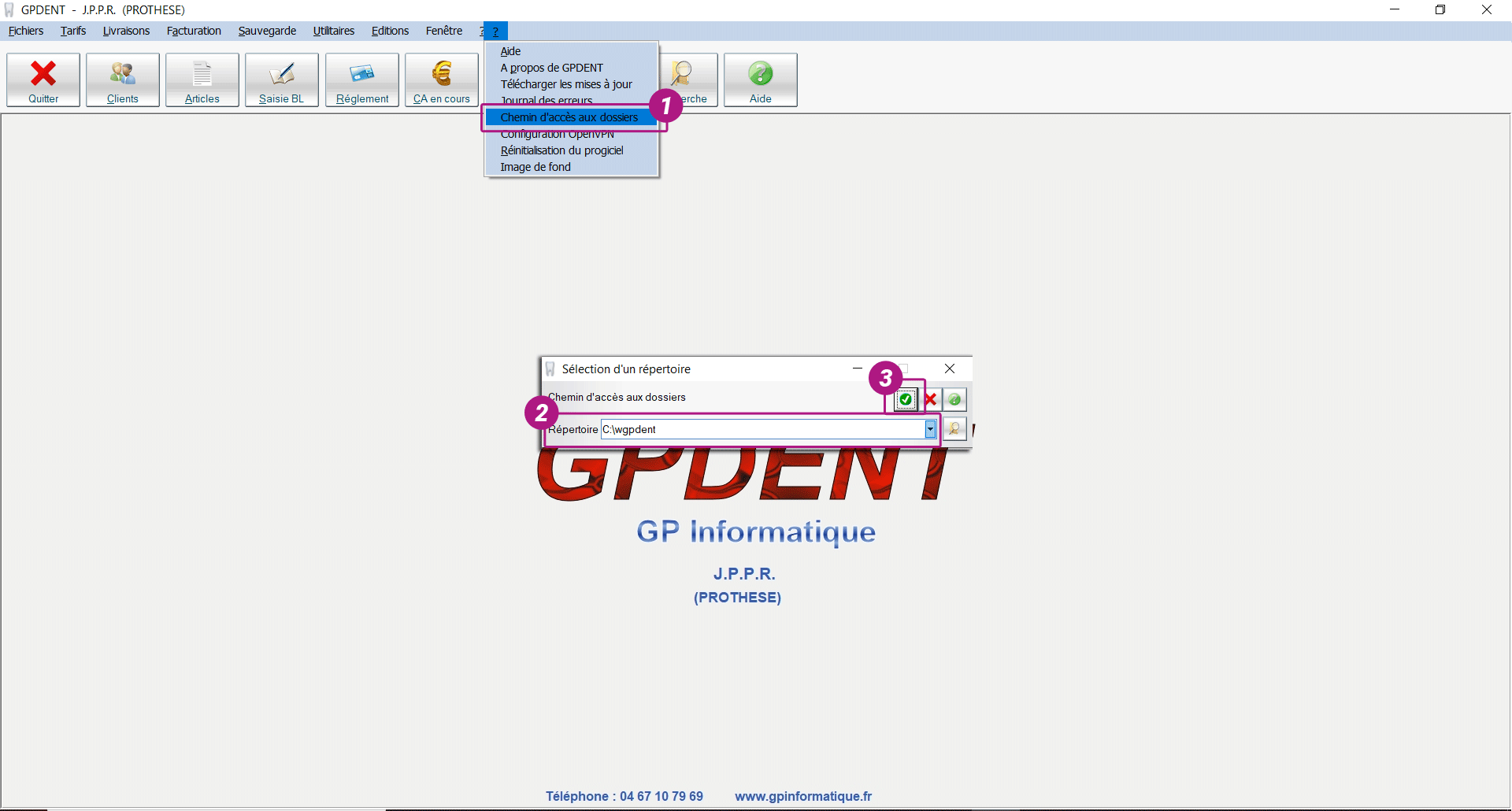Open the Tarifs menu

(73, 31)
